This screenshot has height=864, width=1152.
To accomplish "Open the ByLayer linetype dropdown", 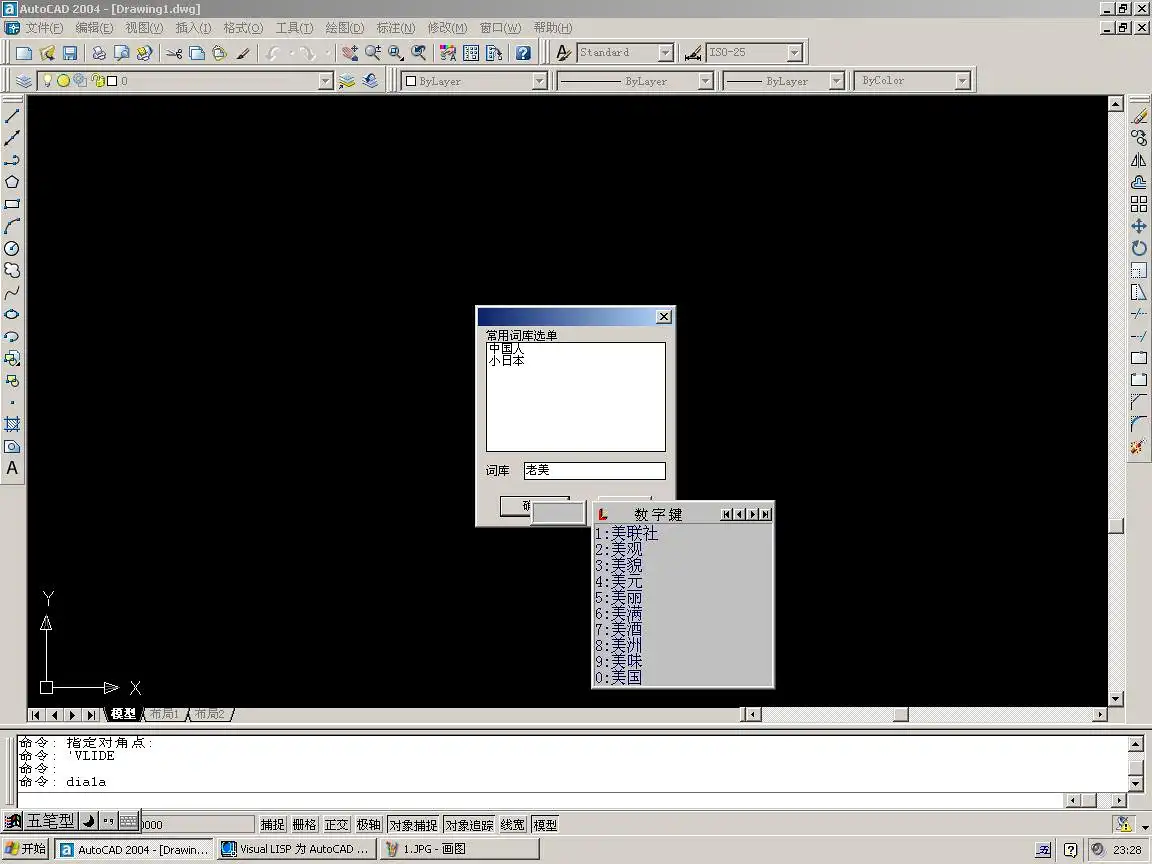I will coord(705,82).
